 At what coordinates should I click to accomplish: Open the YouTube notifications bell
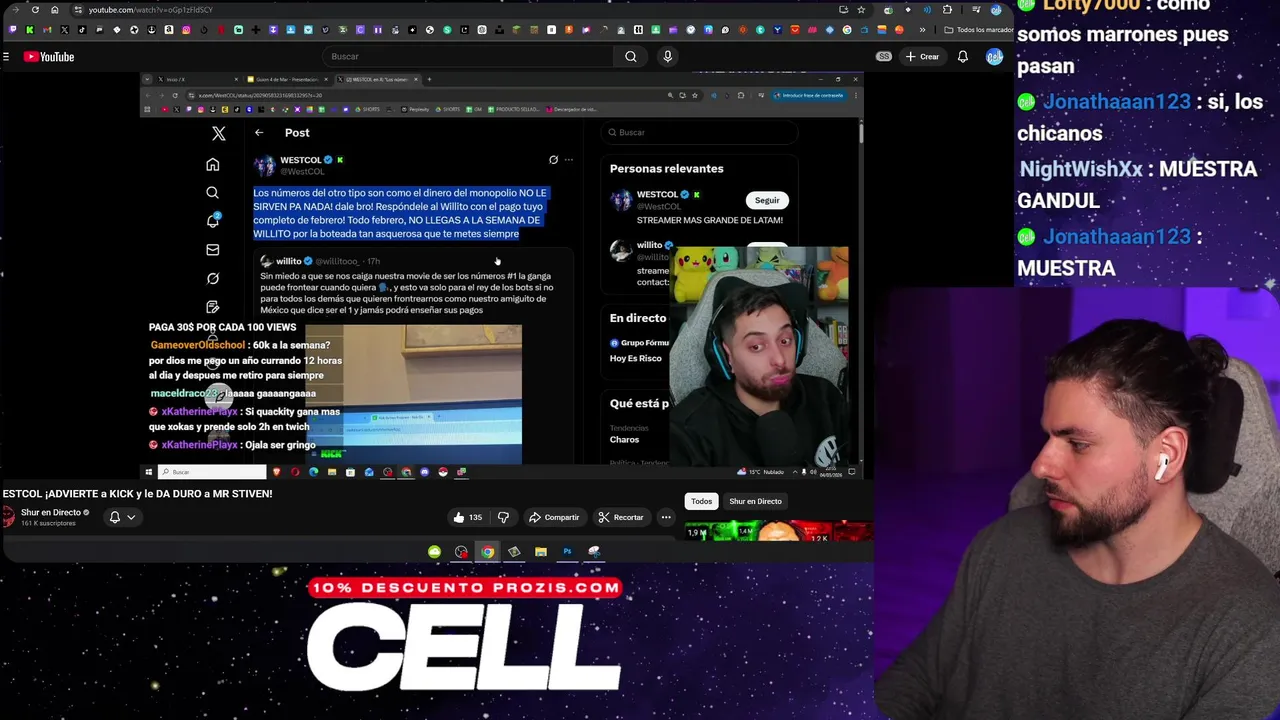click(x=963, y=57)
